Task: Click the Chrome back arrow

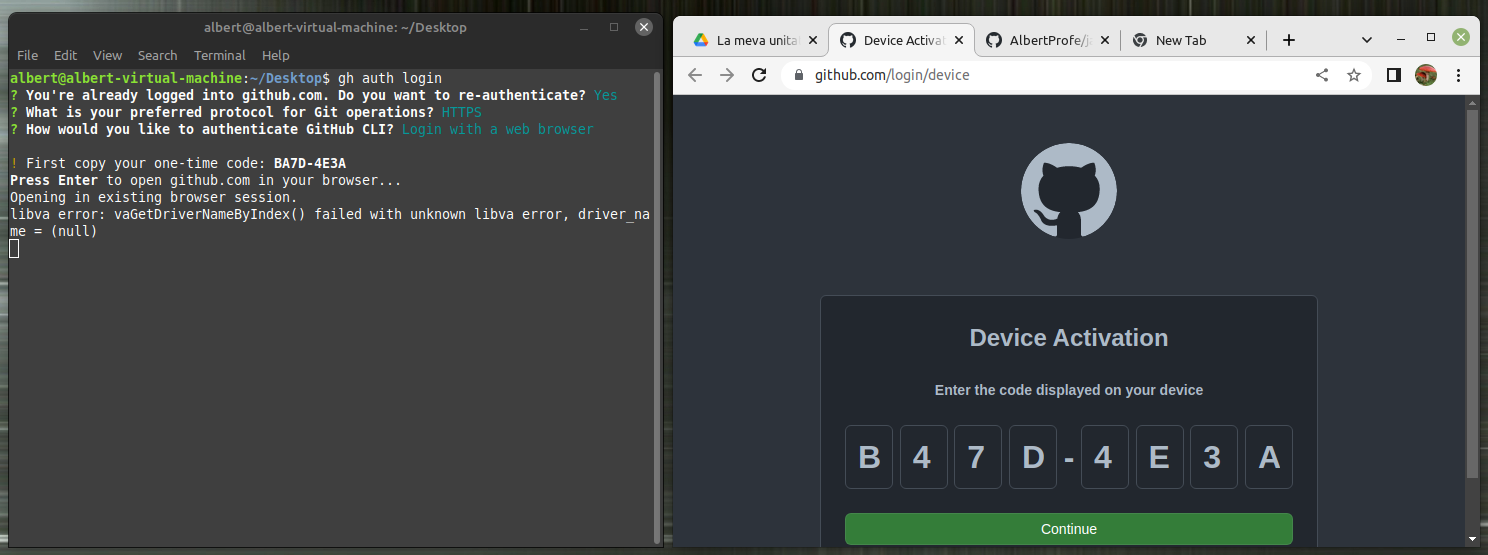Action: coord(695,75)
